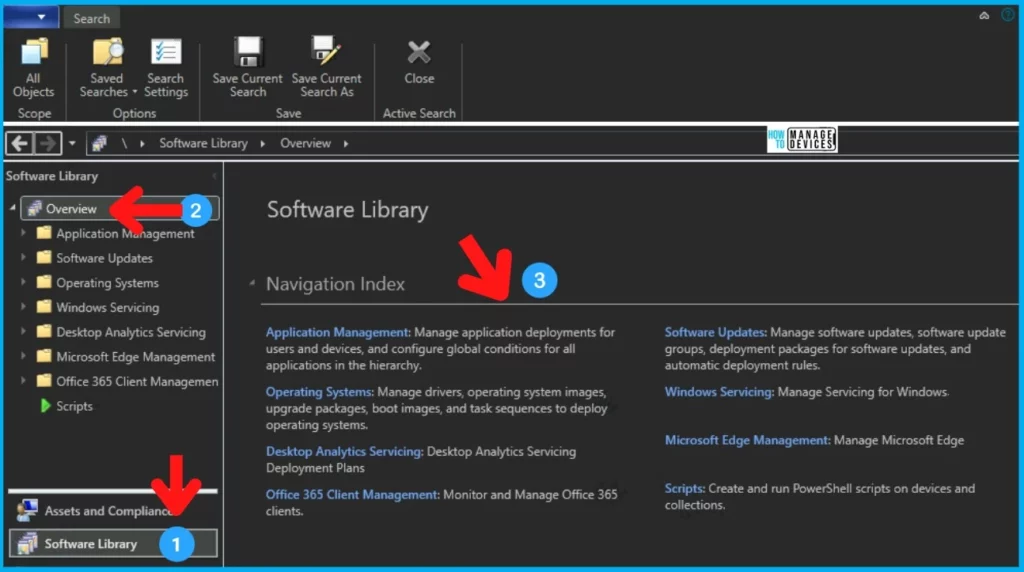Open dropdown arrow after Software Library breadcrumb
The width and height of the screenshot is (1024, 572).
[263, 144]
